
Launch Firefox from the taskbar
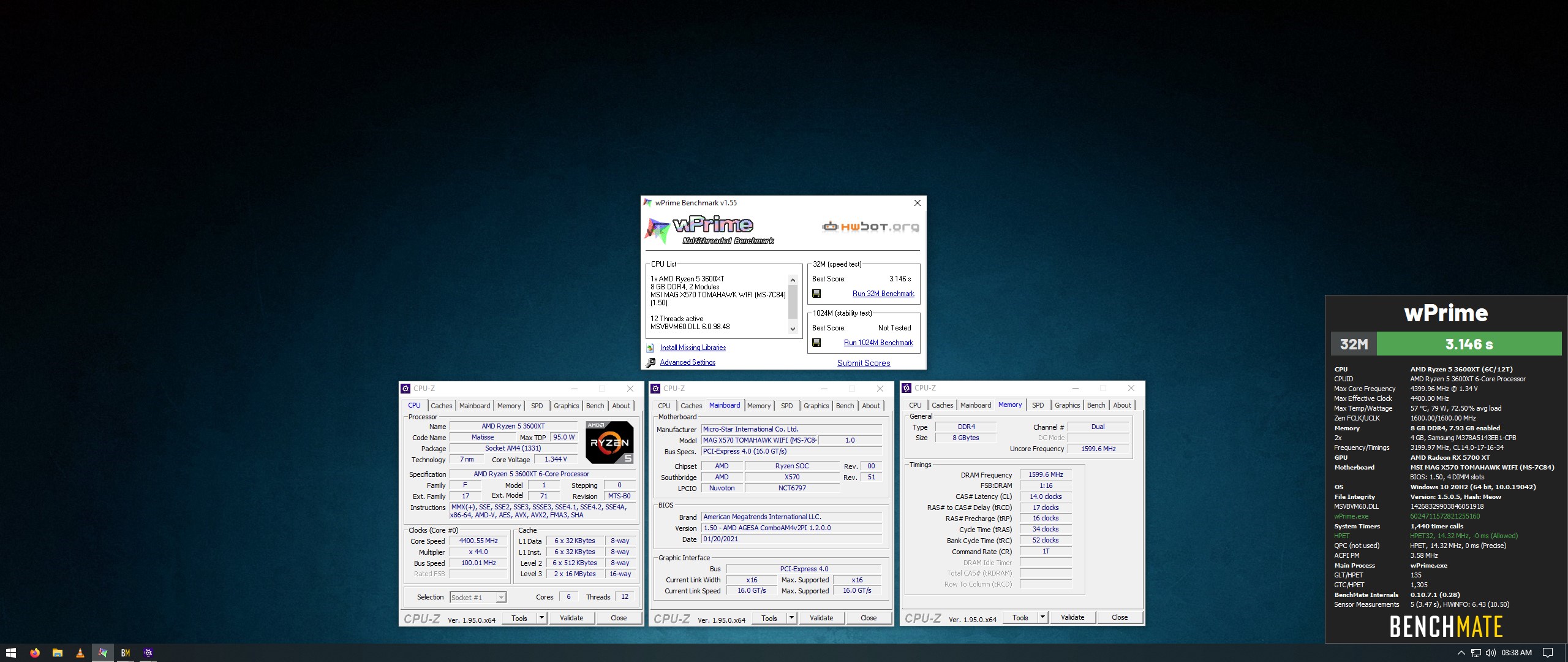[x=35, y=653]
